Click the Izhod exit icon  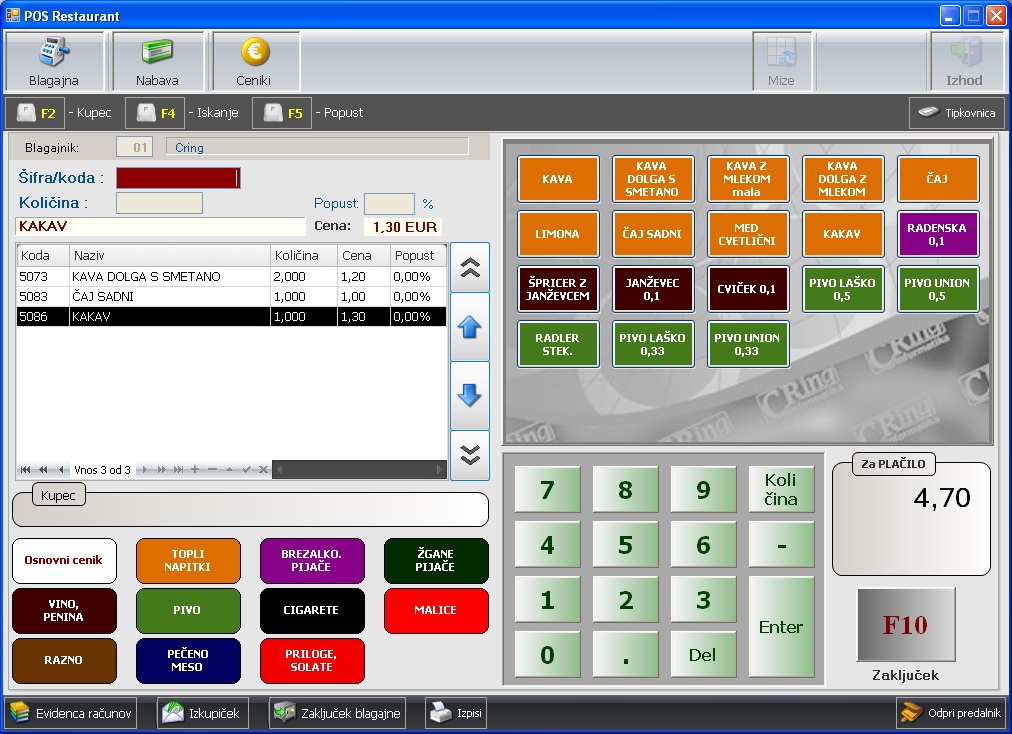[964, 62]
